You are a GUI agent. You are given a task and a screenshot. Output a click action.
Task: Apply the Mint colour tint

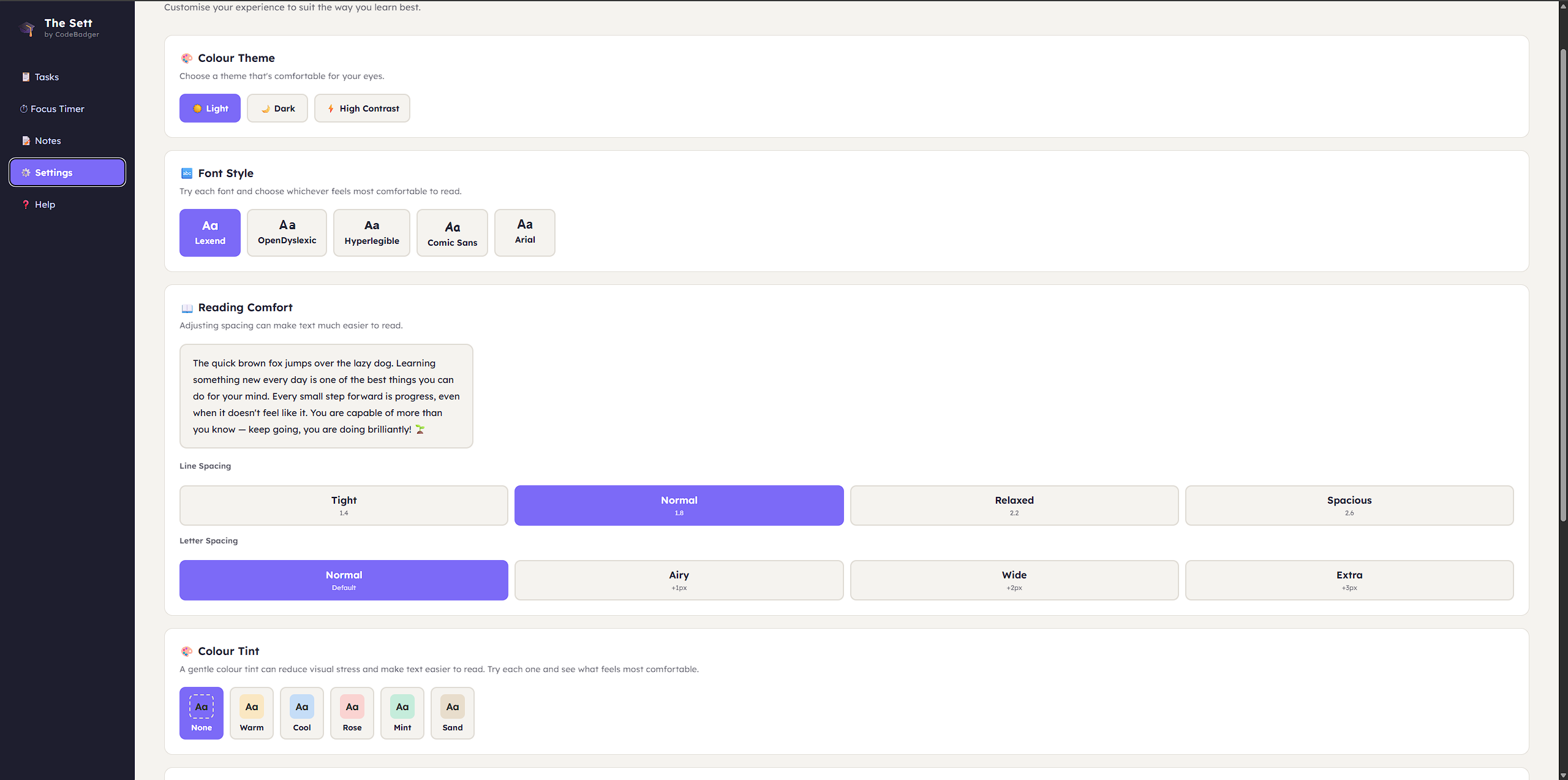pos(402,713)
